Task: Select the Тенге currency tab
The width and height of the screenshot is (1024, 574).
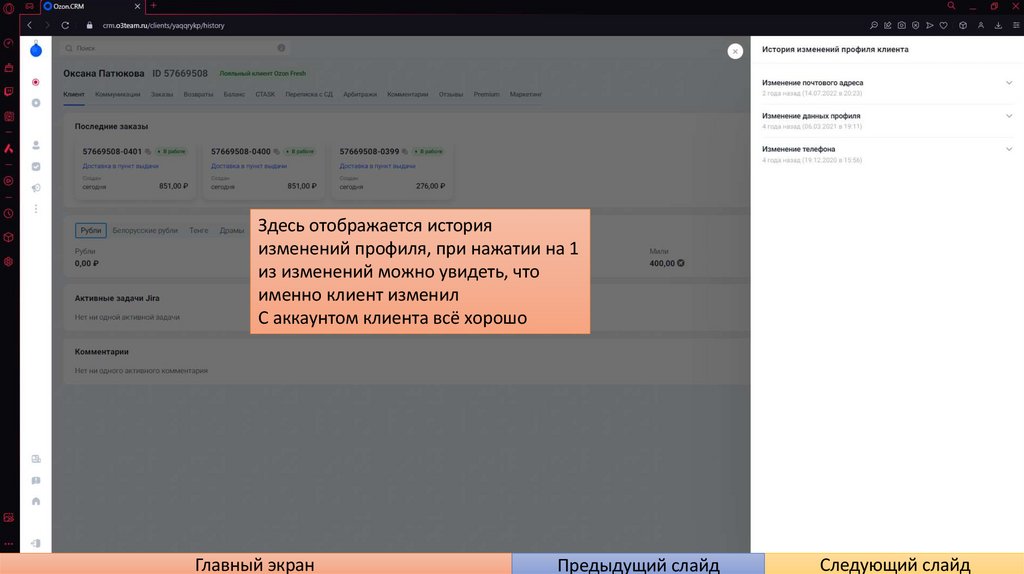Action: pyautogui.click(x=199, y=231)
